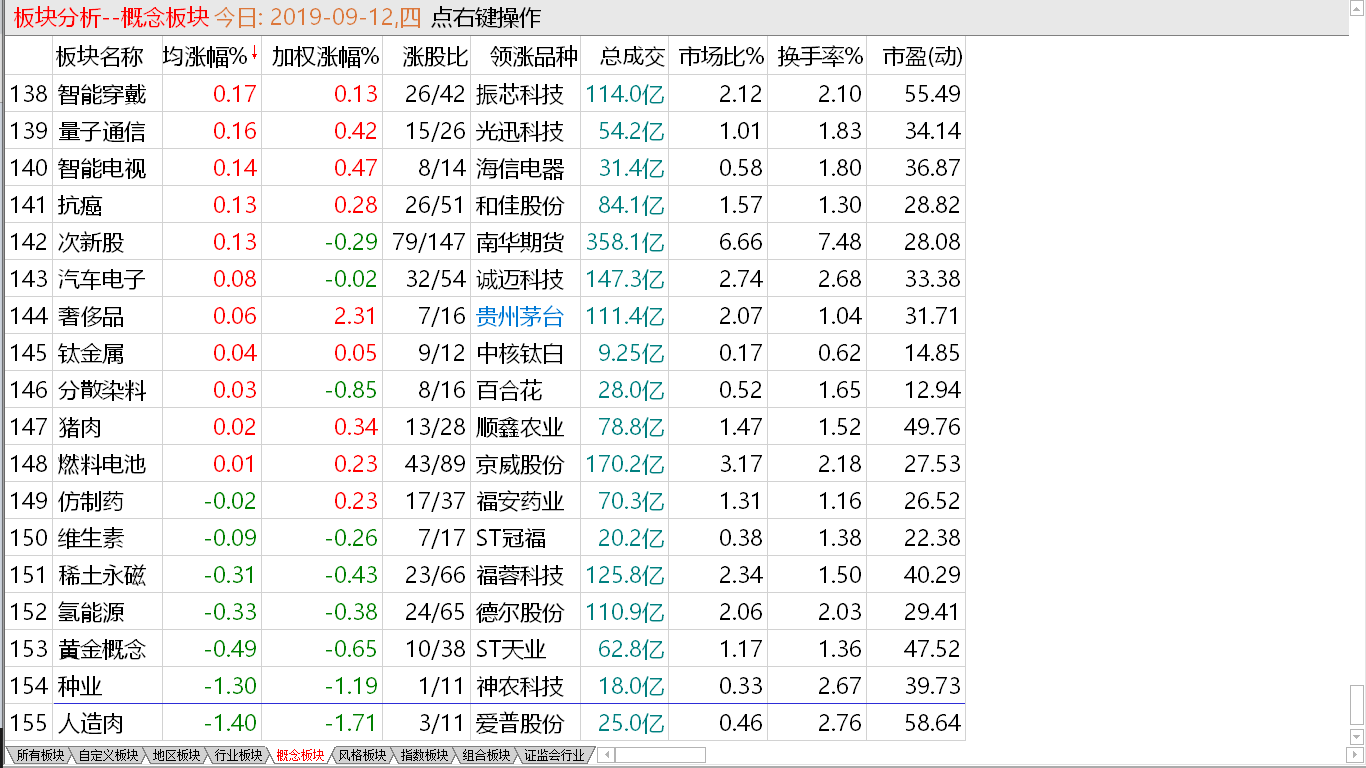
Task: Click leading stock 振芯科技
Action: [520, 94]
